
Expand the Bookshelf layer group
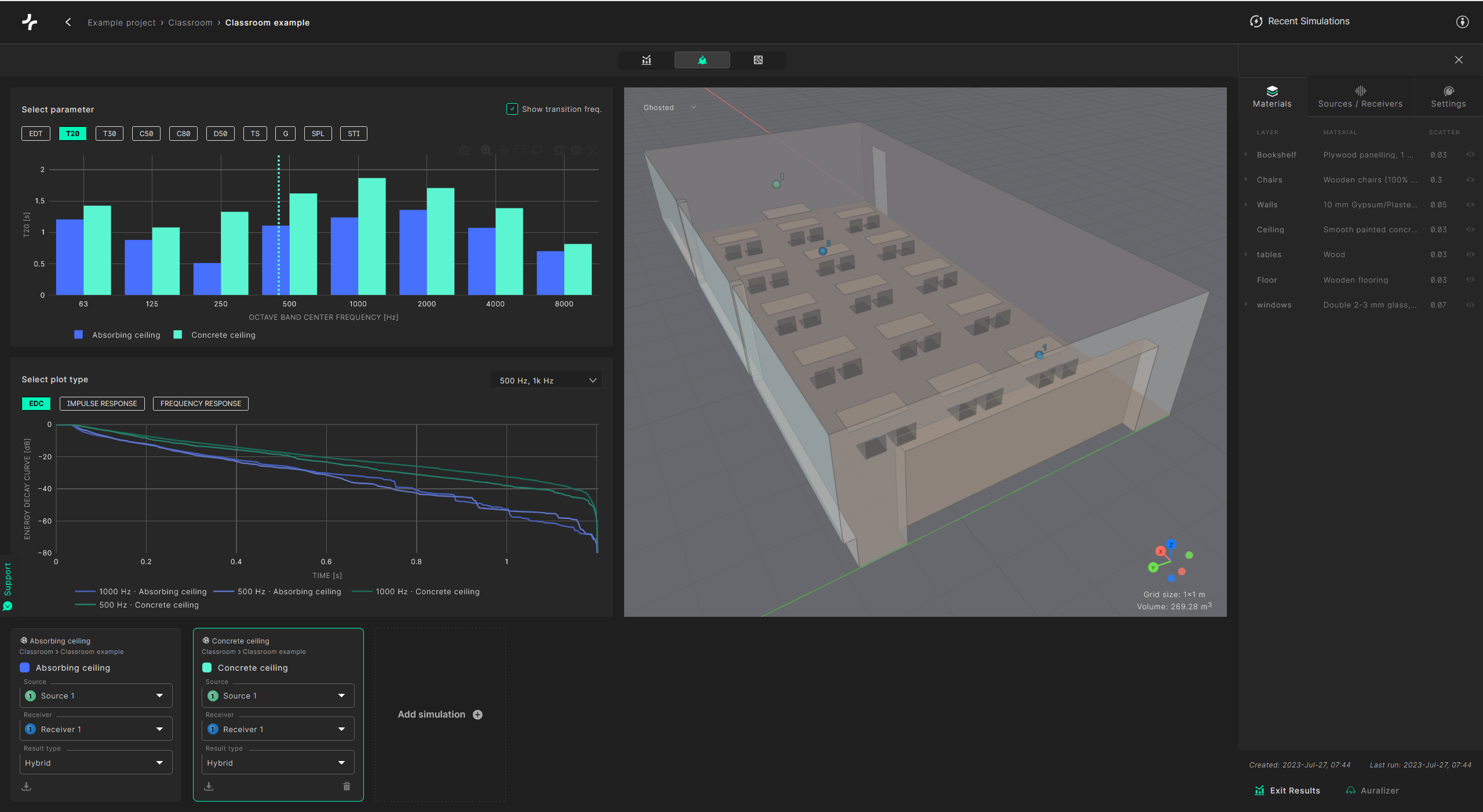tap(1245, 155)
